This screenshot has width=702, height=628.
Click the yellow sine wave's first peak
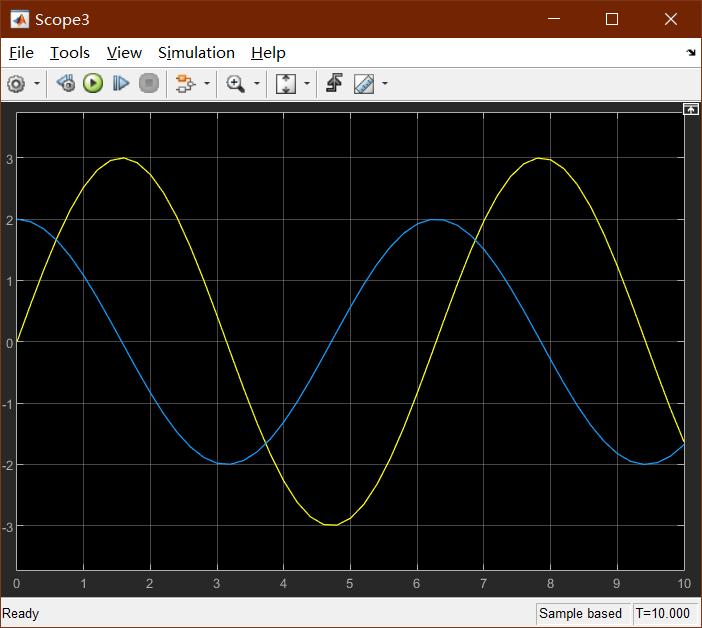124,158
